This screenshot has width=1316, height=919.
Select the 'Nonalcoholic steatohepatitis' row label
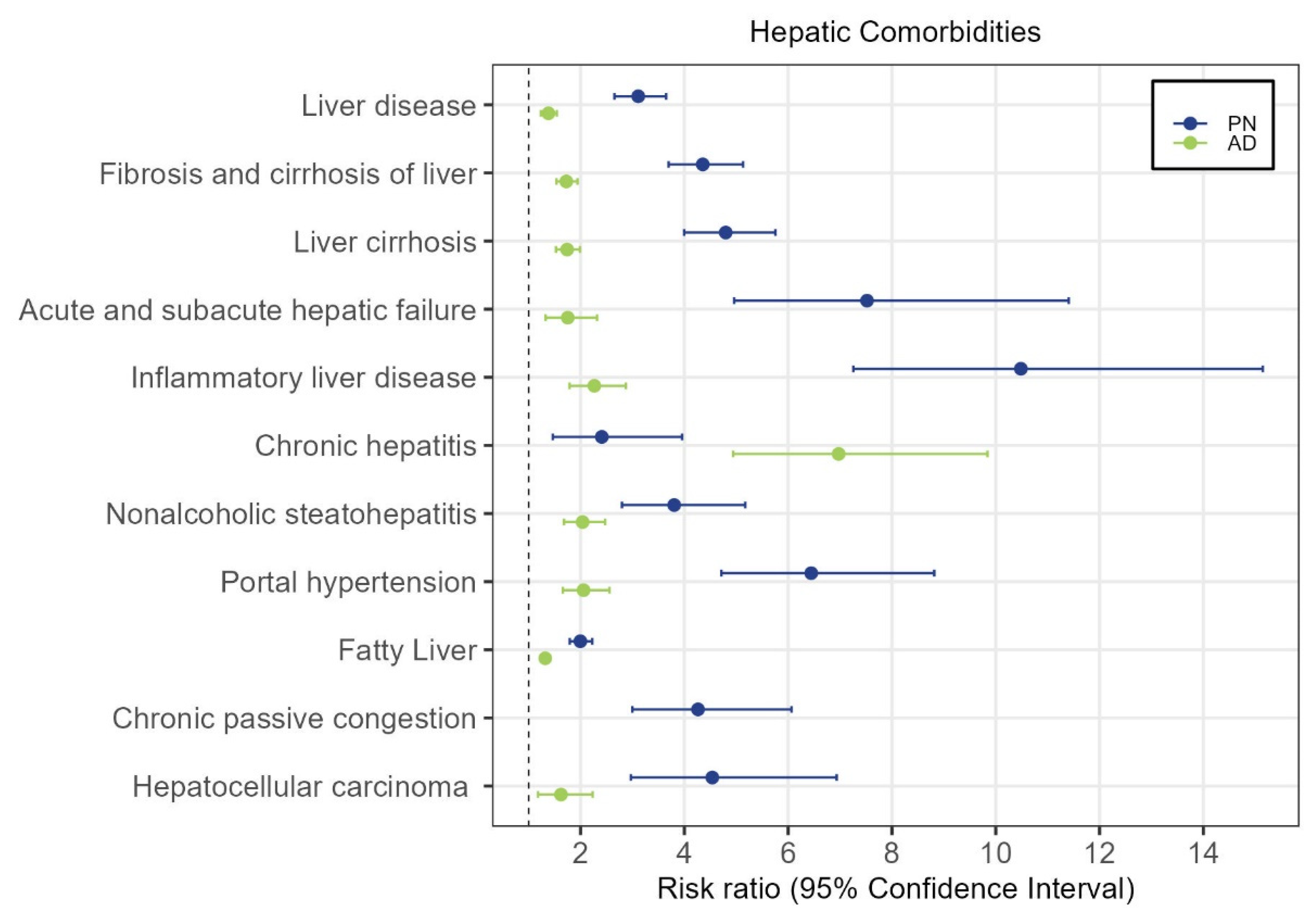pos(291,514)
